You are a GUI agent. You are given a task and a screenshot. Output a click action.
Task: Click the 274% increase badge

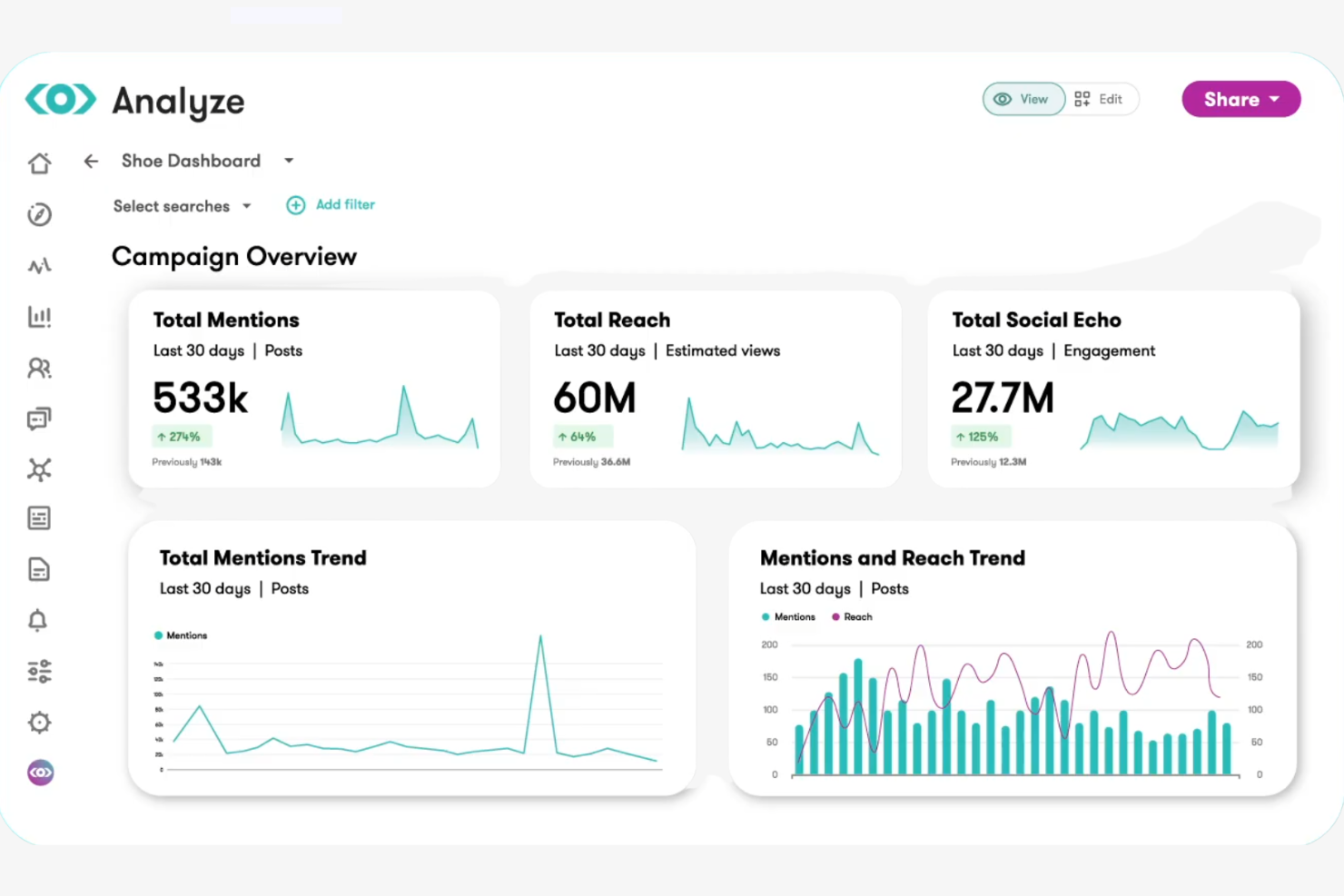[x=182, y=437]
